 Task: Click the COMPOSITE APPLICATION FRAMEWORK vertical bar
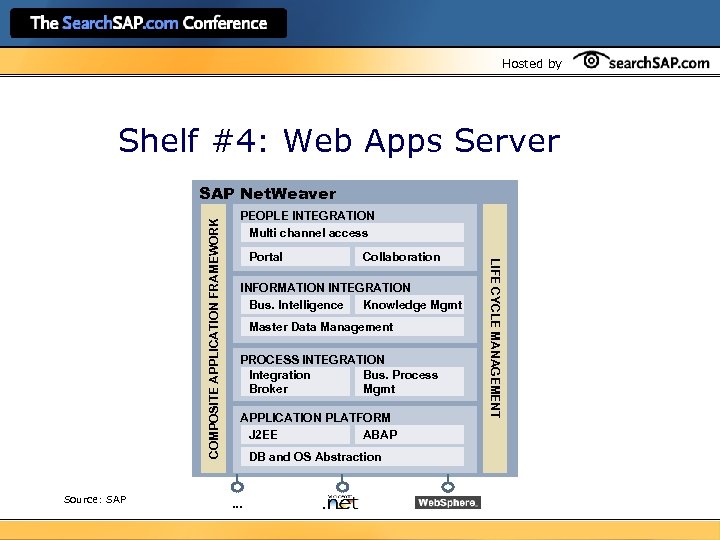pos(214,338)
